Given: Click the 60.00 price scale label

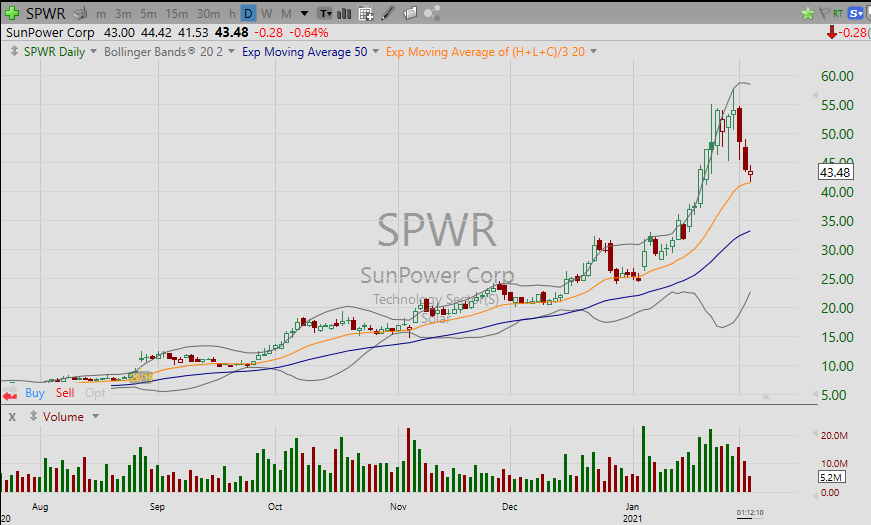Looking at the screenshot, I should click(x=837, y=76).
